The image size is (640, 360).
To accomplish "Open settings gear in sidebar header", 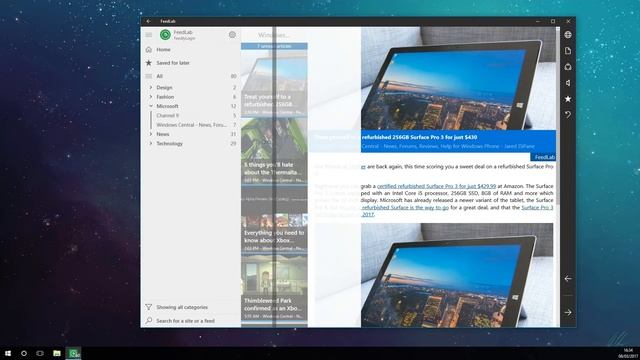I will pyautogui.click(x=232, y=35).
